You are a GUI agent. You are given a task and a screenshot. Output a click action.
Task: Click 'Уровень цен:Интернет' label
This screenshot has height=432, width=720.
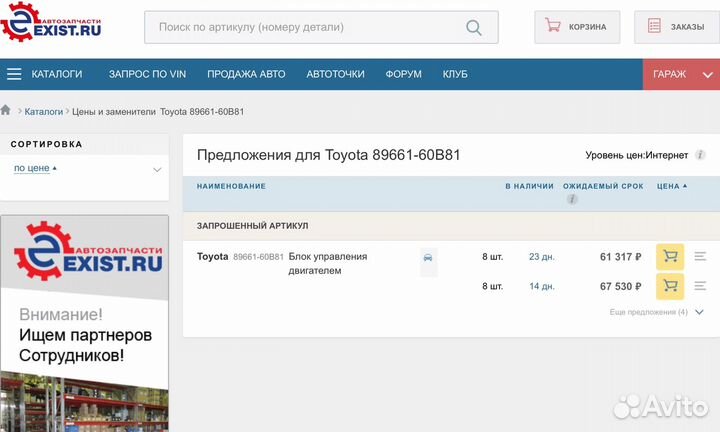[636, 155]
